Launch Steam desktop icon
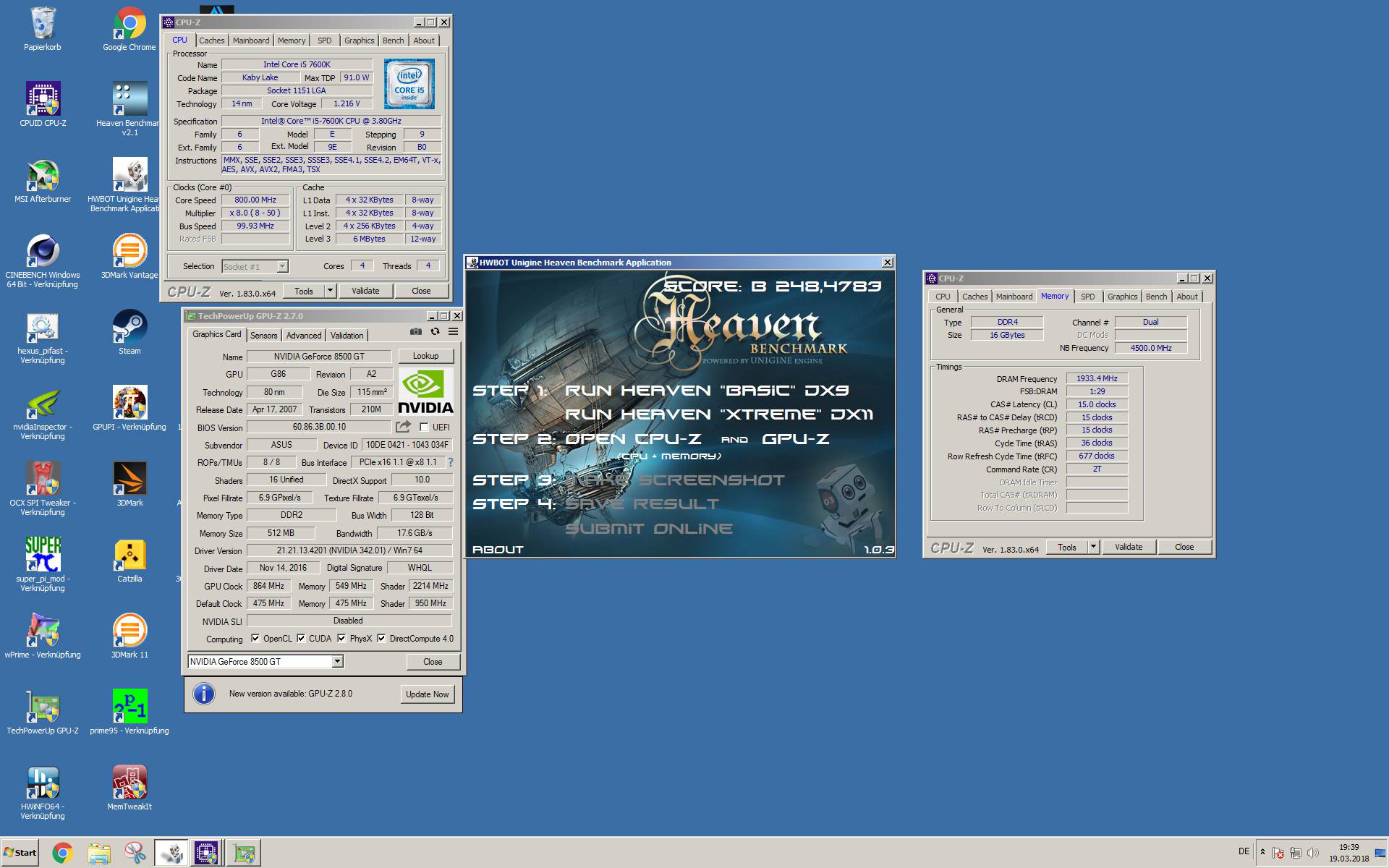Screen dimensions: 1389x868 [x=129, y=327]
